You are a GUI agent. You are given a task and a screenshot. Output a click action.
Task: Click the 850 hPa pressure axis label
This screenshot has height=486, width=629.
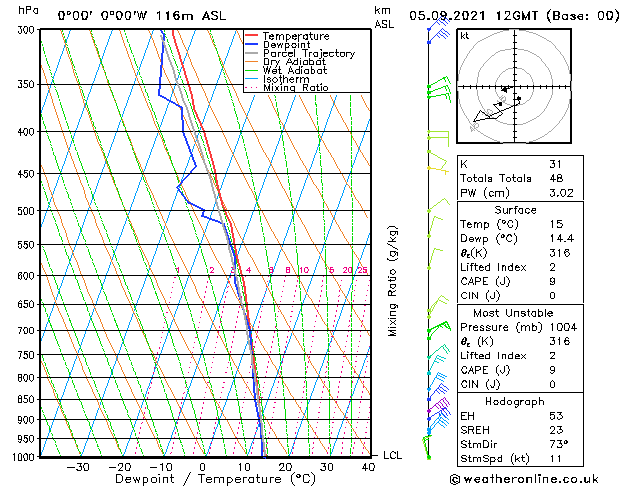[x=26, y=399]
